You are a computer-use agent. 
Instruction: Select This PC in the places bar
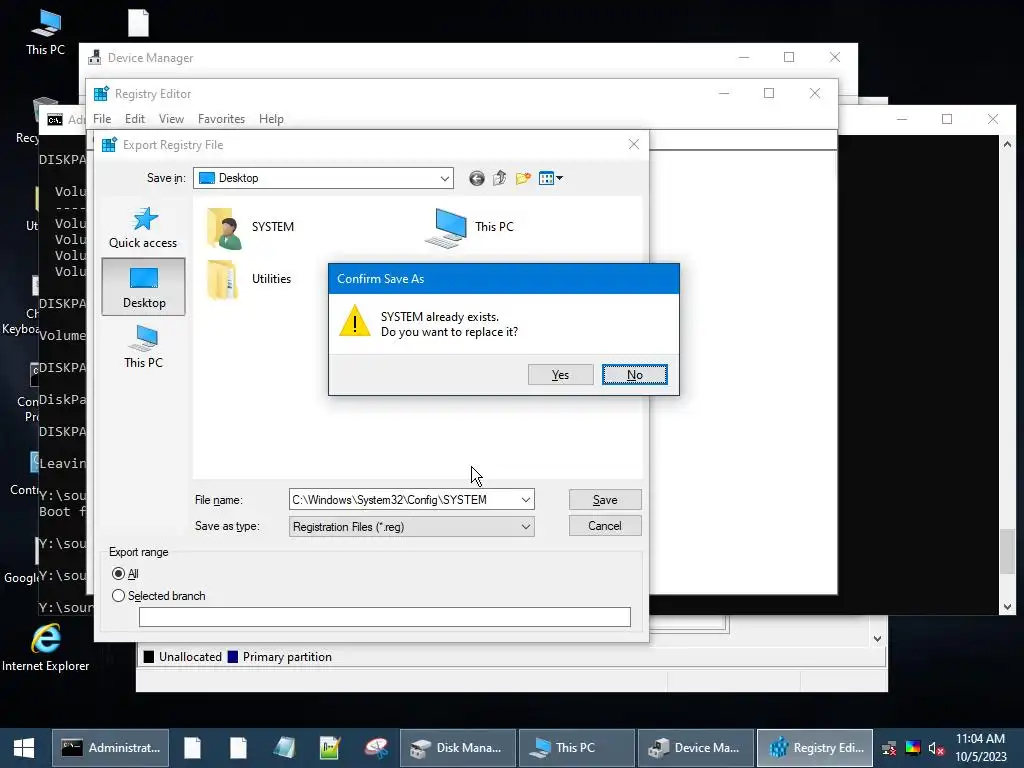click(x=144, y=347)
